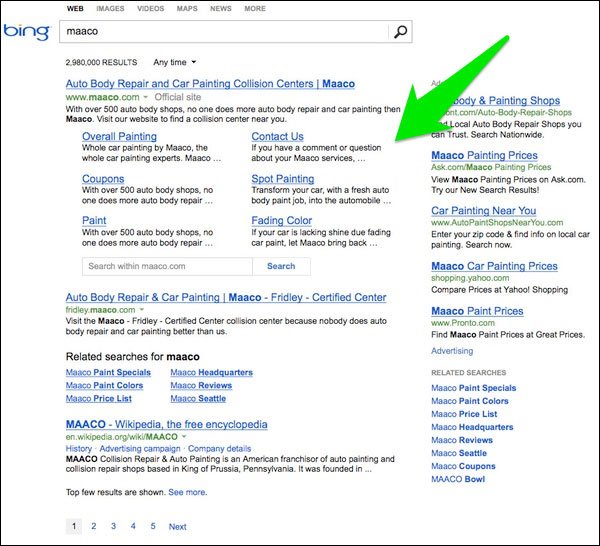Click the www.Pronto.com ad URL

463,323
